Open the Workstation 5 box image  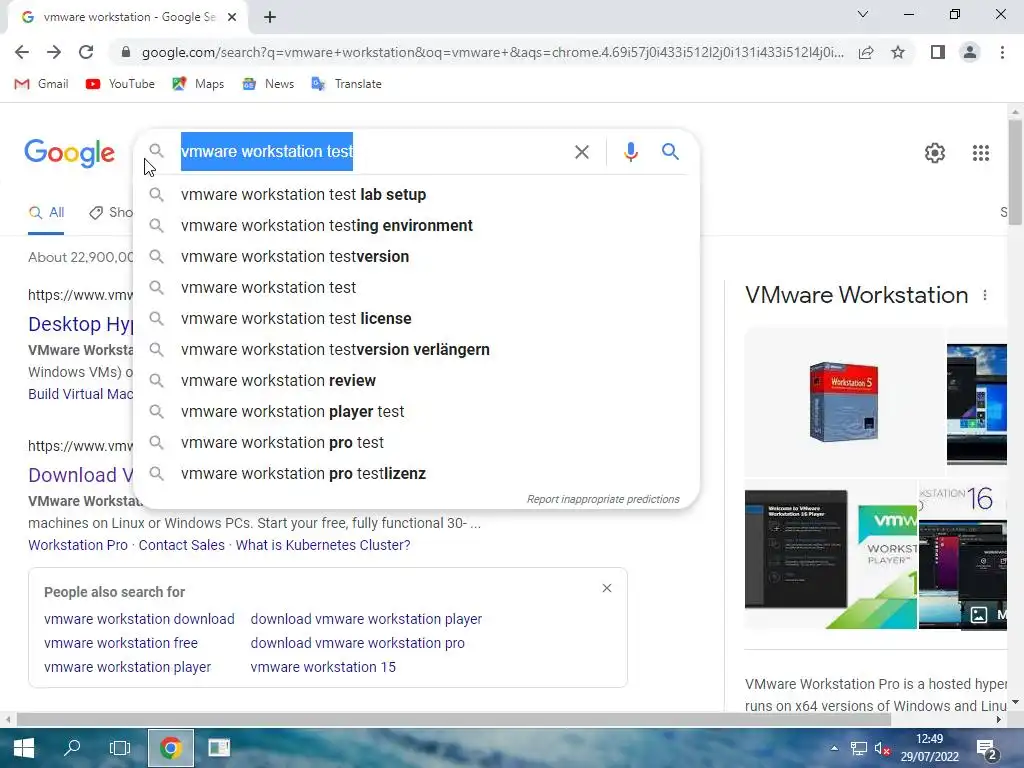pyautogui.click(x=844, y=401)
